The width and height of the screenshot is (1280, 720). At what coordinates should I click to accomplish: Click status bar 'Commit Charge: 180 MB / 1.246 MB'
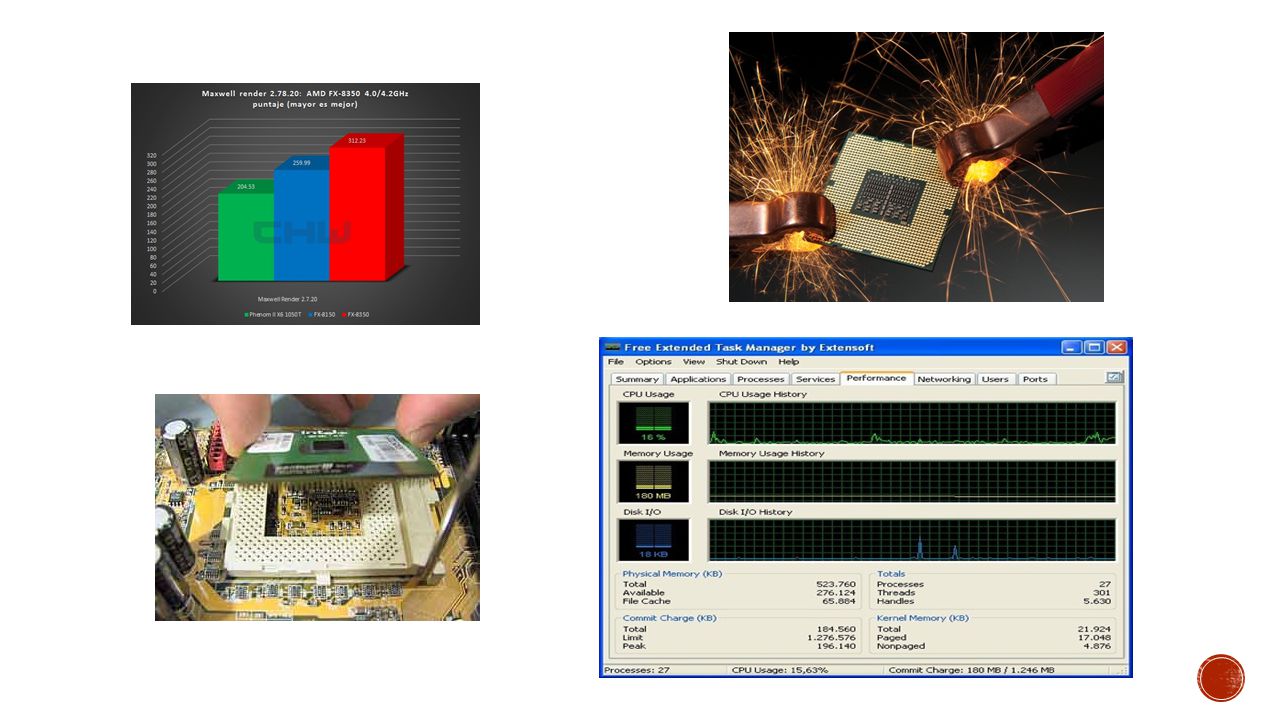[x=971, y=670]
